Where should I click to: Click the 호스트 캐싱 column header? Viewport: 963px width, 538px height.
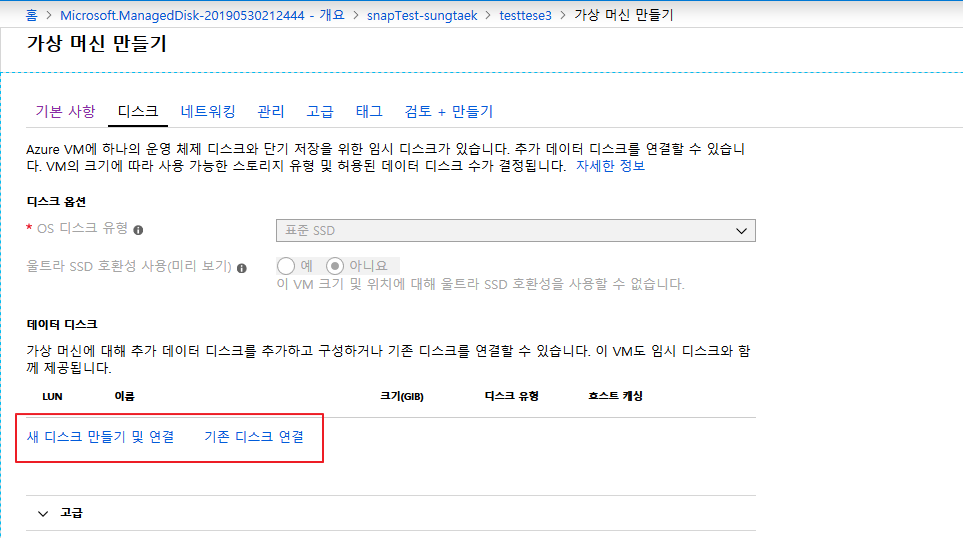[x=615, y=396]
